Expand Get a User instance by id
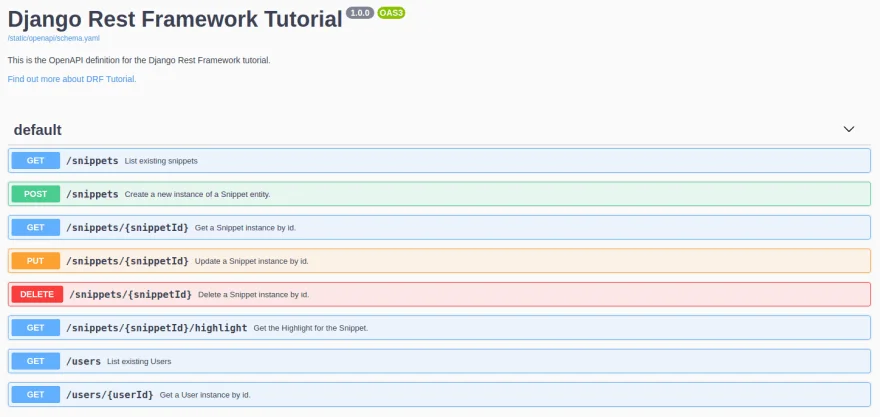880x417 pixels. click(439, 395)
